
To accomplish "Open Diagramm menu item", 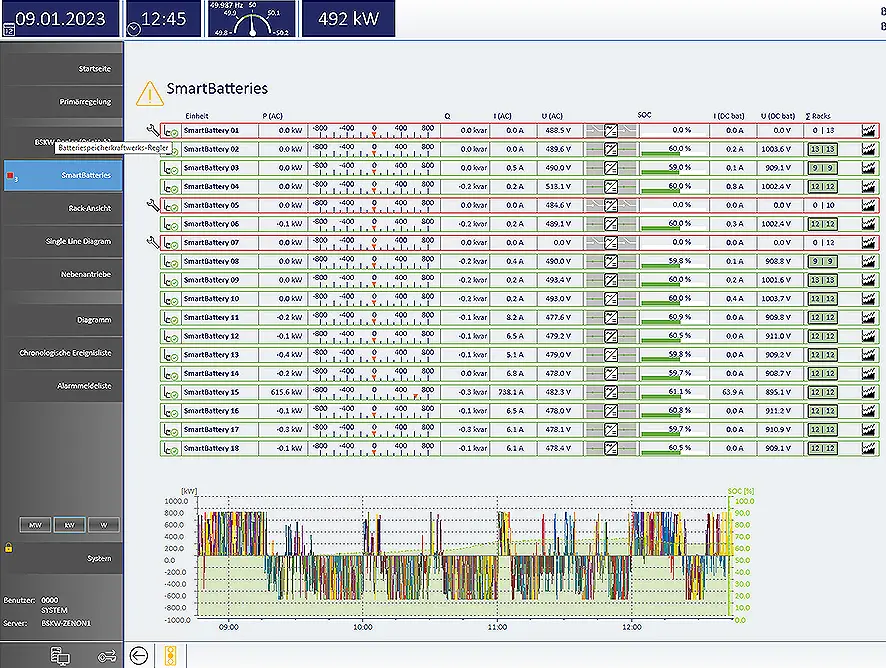I will (63, 320).
